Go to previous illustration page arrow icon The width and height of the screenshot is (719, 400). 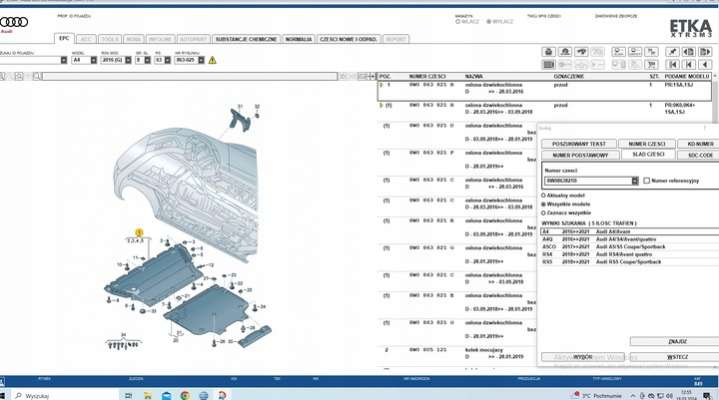point(688,52)
